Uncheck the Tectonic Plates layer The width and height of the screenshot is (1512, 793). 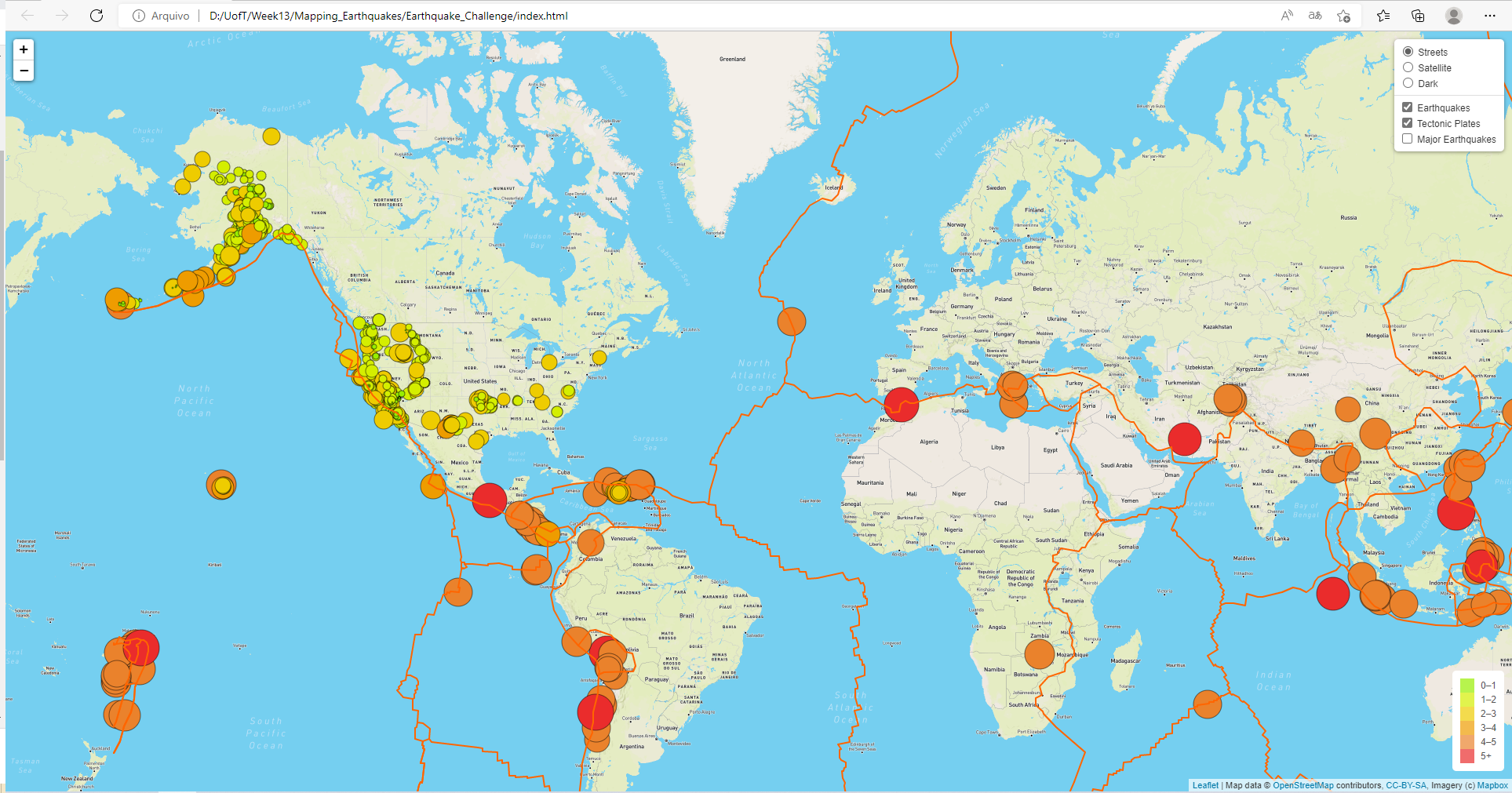point(1407,122)
